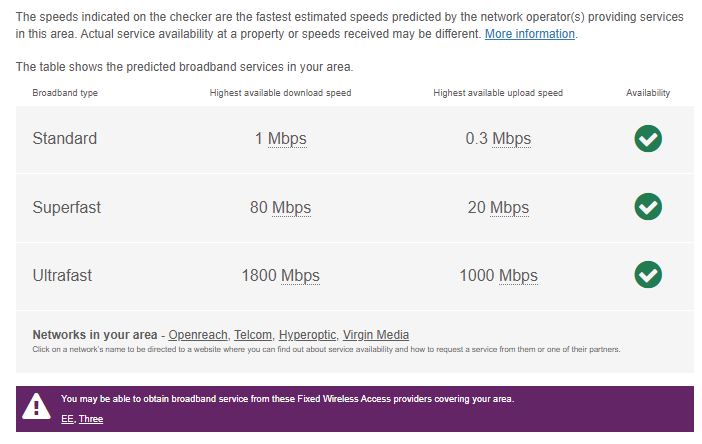Click Mbps abbreviation beside Standard 1 download
Viewport: 702px width, 444px height.
click(x=287, y=139)
